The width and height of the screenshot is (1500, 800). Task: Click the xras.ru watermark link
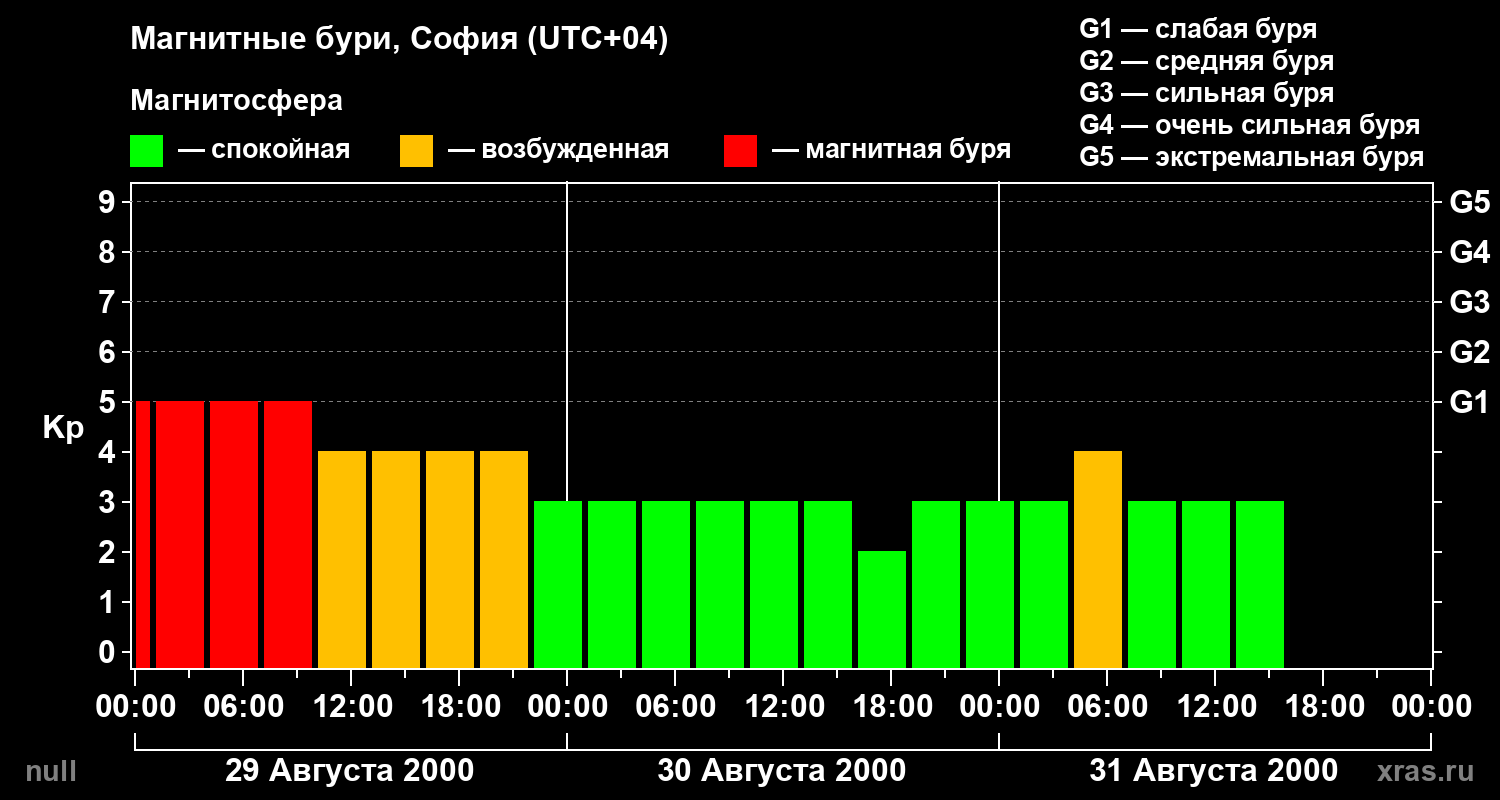(x=1425, y=771)
